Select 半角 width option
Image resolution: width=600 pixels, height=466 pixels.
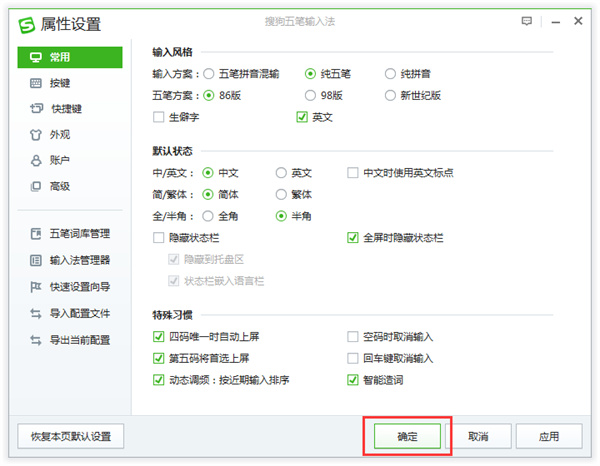[281, 216]
